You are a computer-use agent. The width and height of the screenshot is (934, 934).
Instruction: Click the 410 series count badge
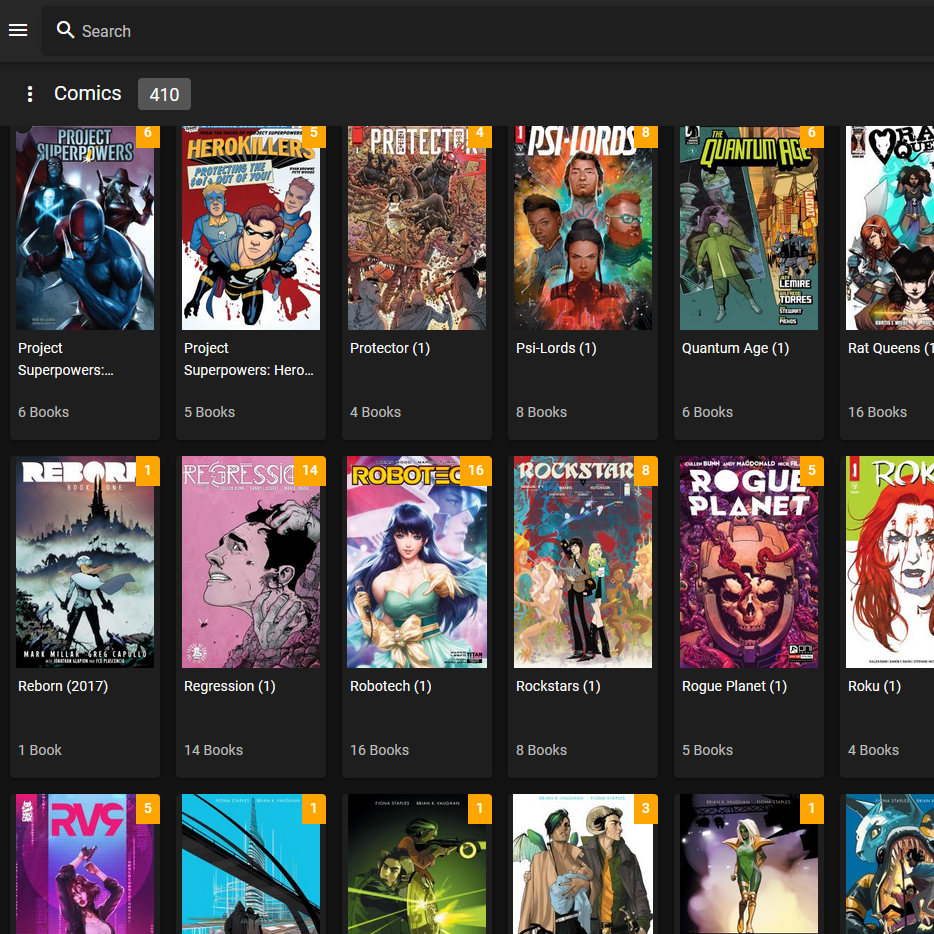coord(164,94)
